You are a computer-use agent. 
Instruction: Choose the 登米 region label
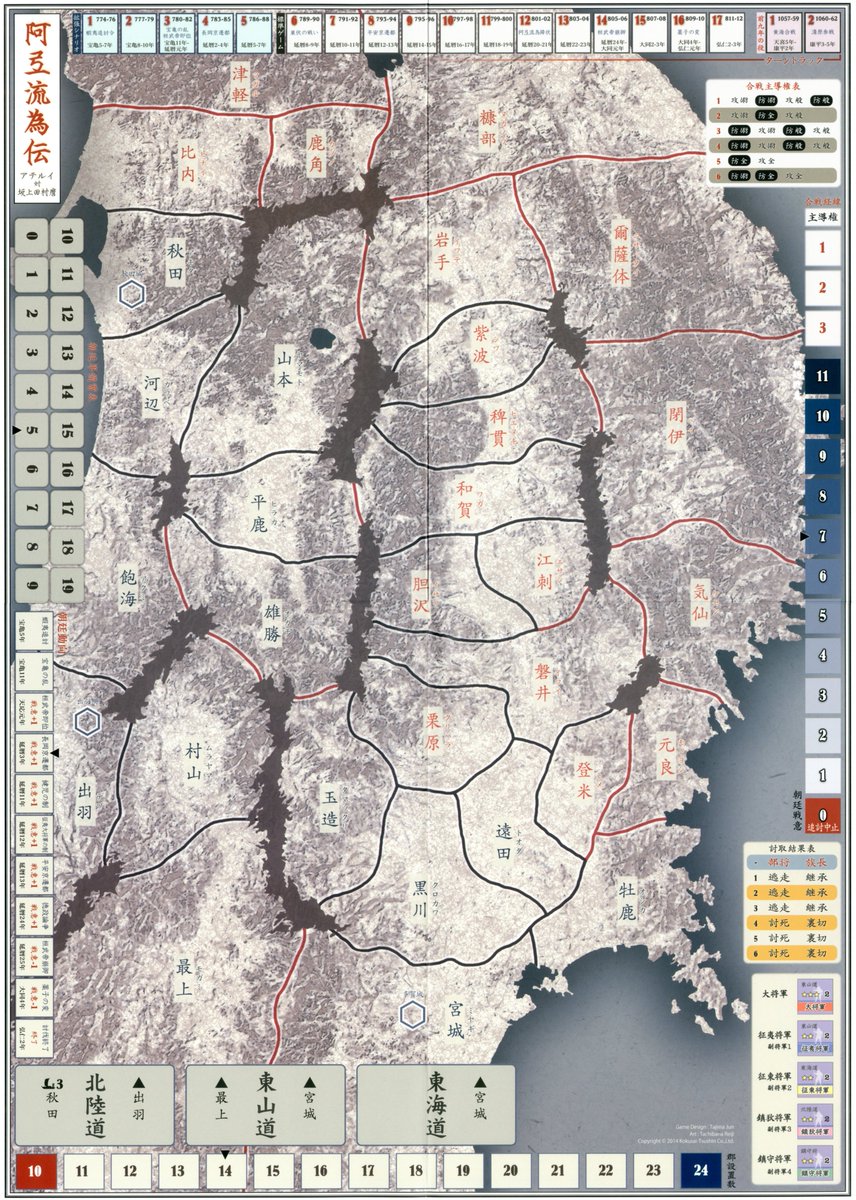click(585, 779)
